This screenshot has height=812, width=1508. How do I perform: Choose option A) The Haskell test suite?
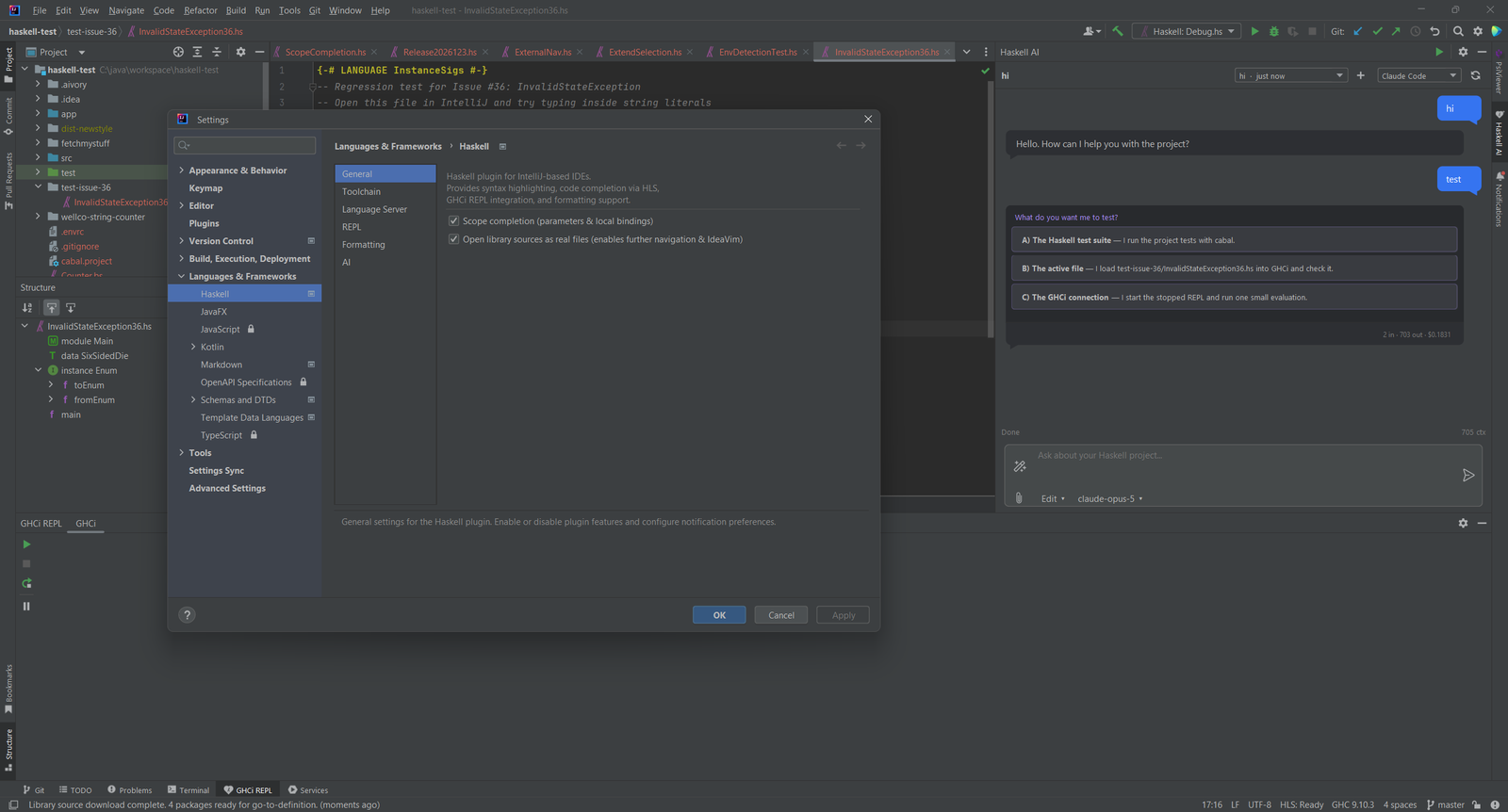[1234, 240]
